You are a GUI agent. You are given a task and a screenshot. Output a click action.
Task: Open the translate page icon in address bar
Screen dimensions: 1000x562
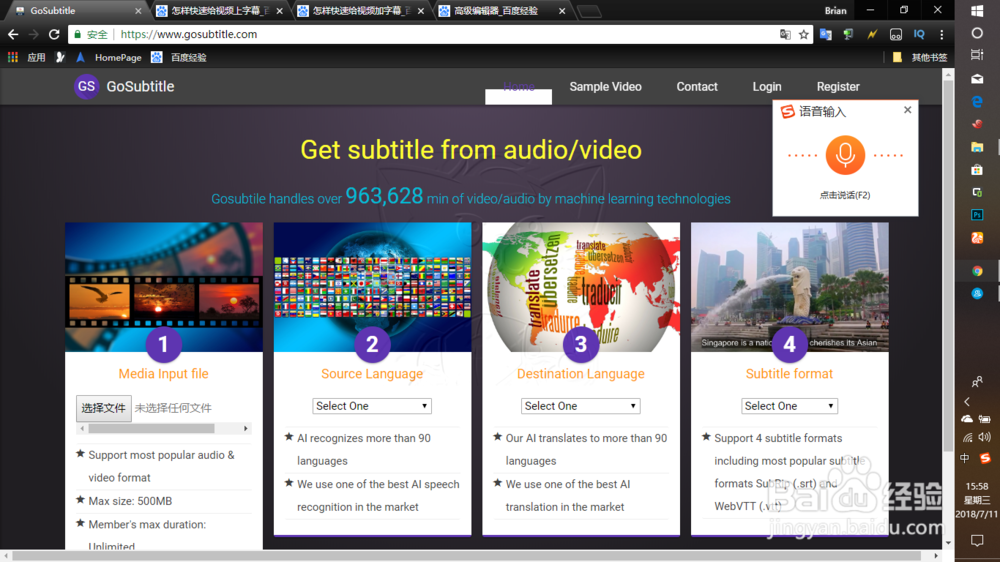pyautogui.click(x=785, y=34)
